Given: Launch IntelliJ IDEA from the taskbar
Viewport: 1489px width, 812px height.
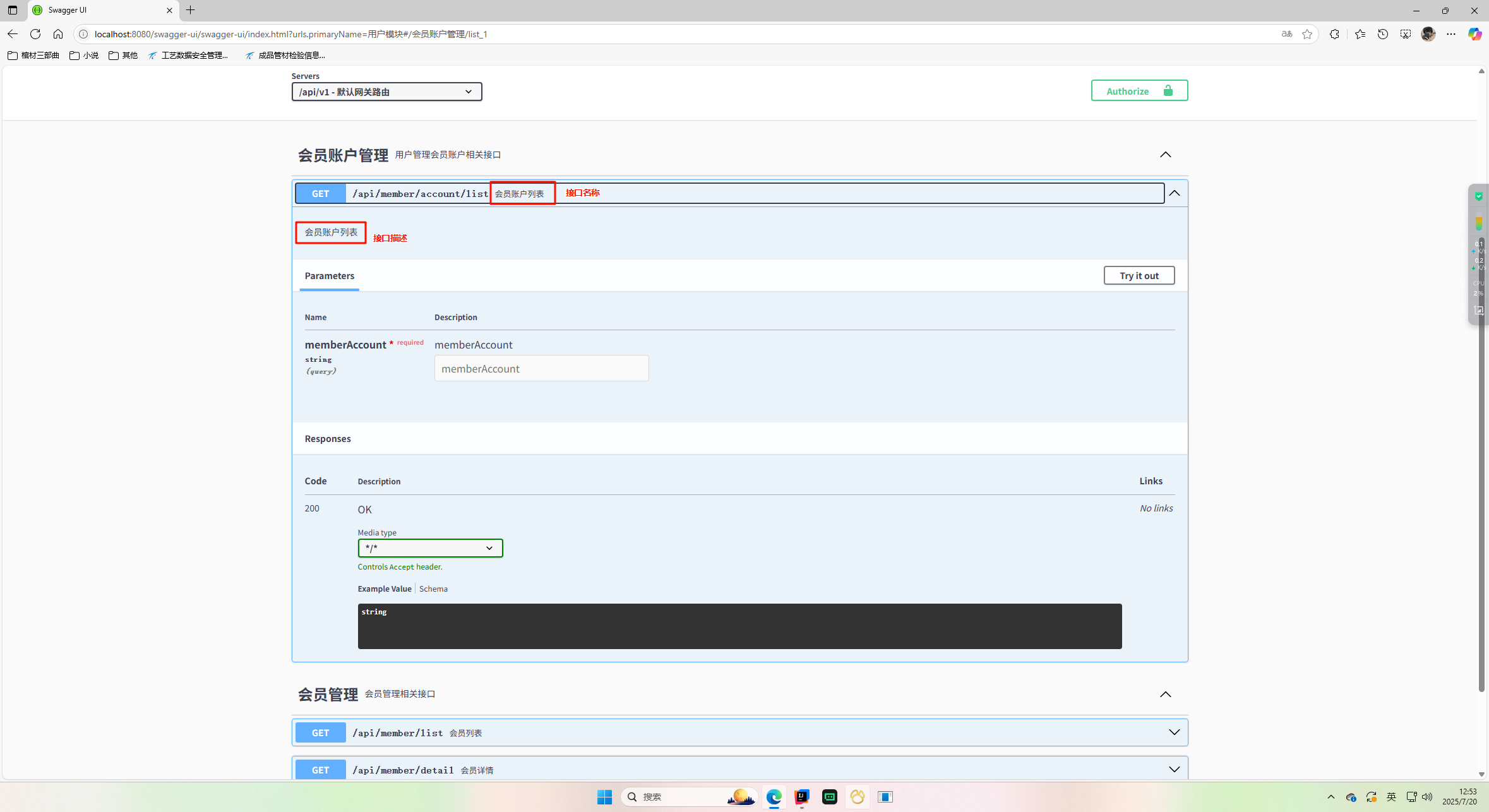Looking at the screenshot, I should (800, 797).
